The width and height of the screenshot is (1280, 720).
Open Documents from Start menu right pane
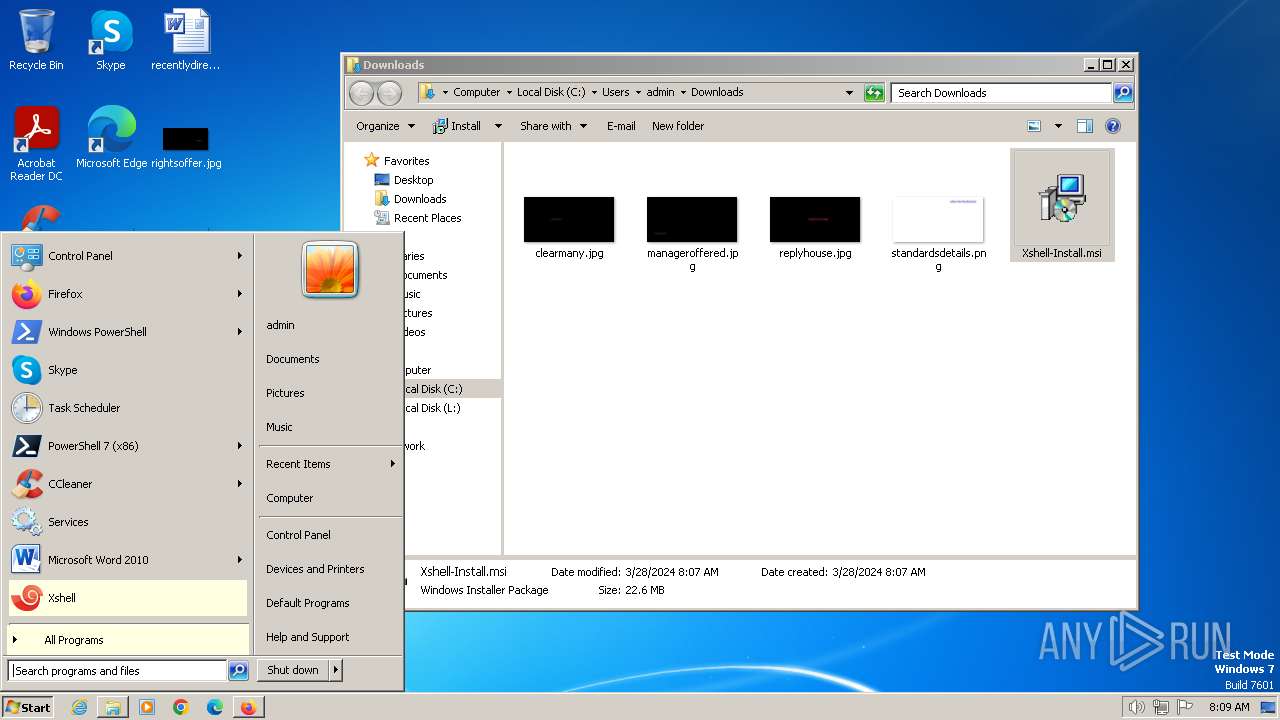pyautogui.click(x=293, y=359)
